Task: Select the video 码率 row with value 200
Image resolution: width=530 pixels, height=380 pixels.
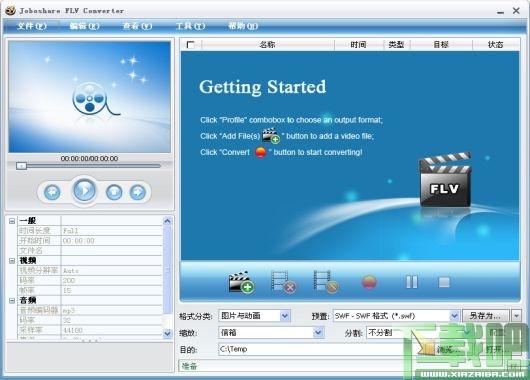Action: 90,281
